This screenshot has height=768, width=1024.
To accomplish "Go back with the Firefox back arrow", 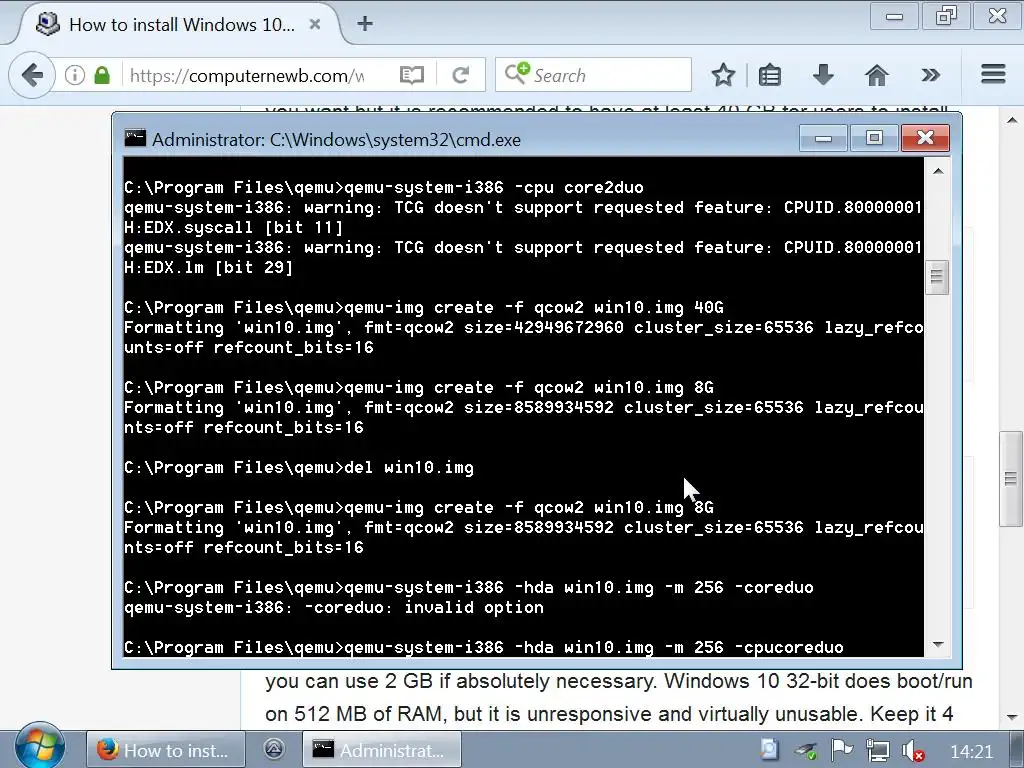I will tap(31, 75).
